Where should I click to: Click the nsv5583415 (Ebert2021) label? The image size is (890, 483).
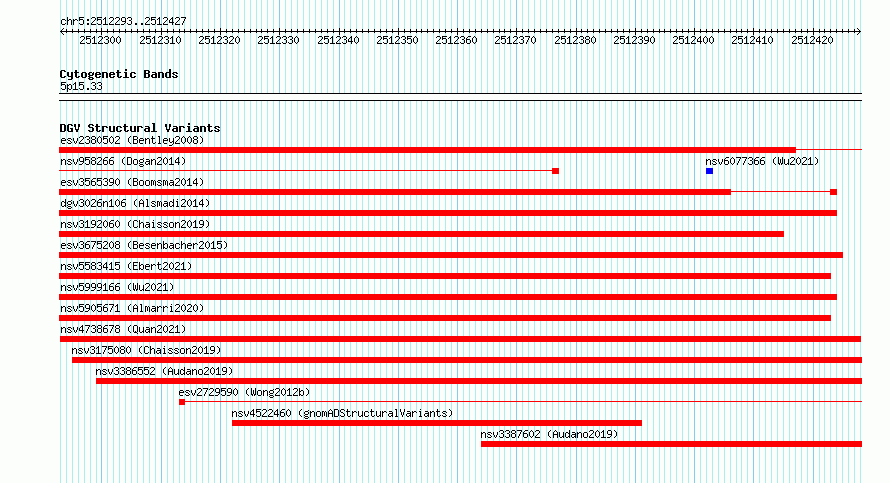(126, 266)
